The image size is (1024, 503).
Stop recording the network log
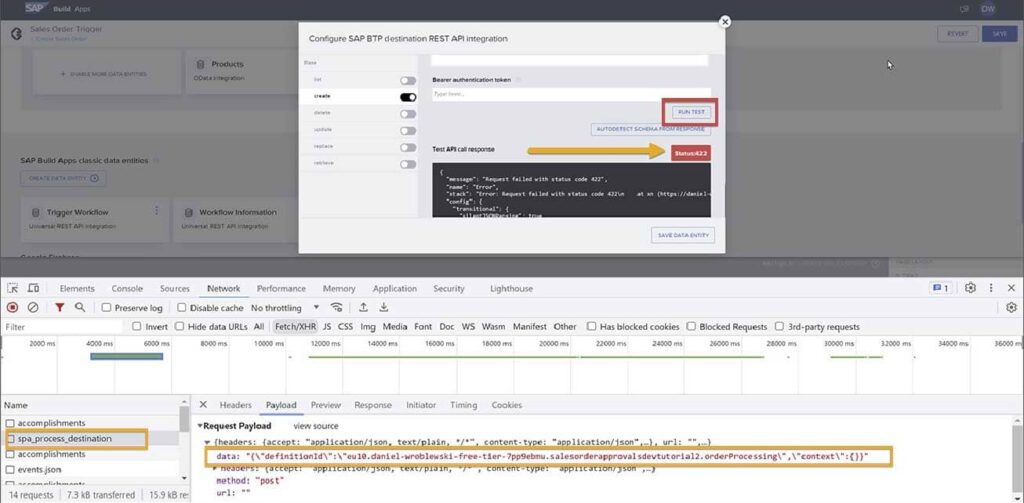[12, 307]
